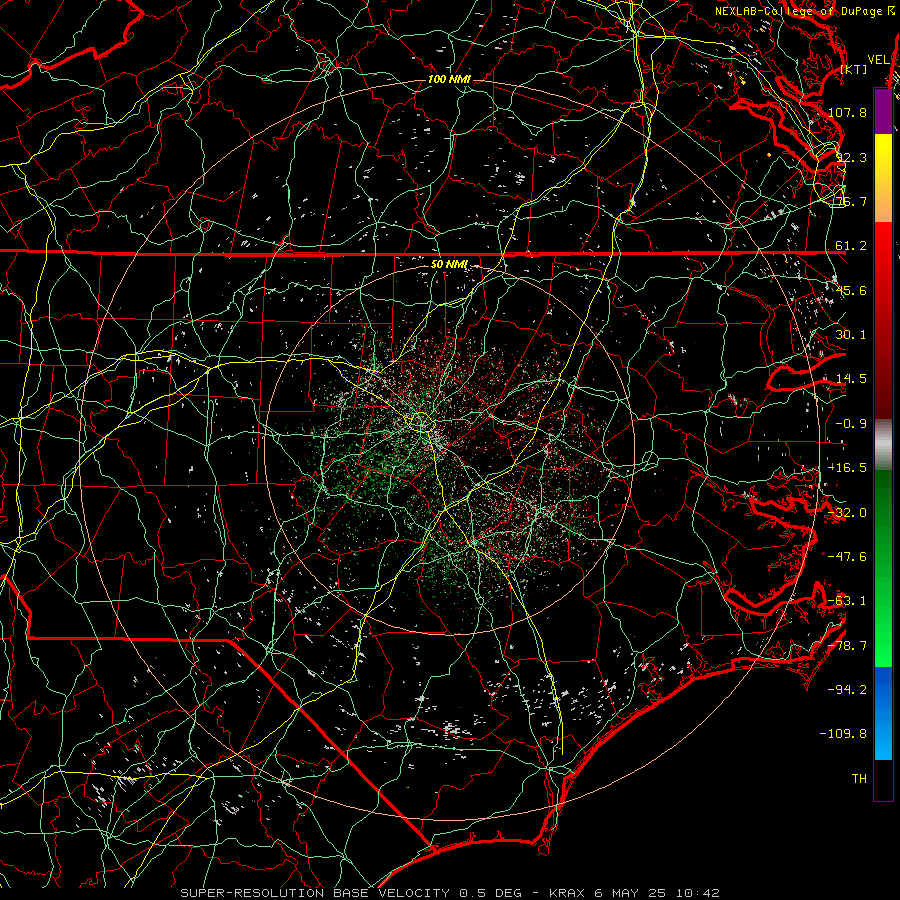900x900 pixels.
Task: Pick the purple segment of color scale
Action: point(883,111)
